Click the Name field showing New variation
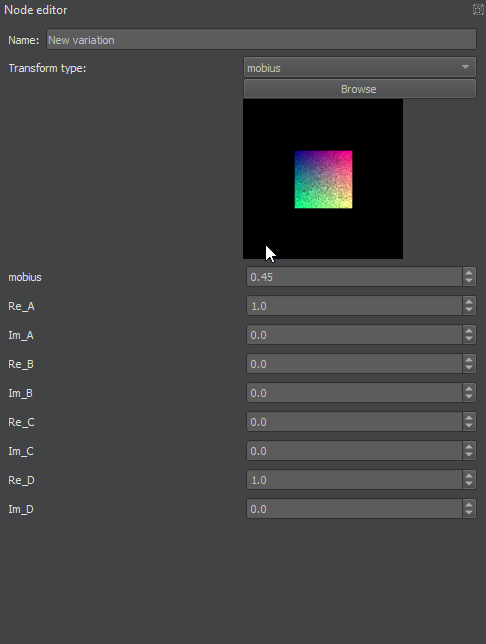Screen dimensions: 486x644 (261, 39)
